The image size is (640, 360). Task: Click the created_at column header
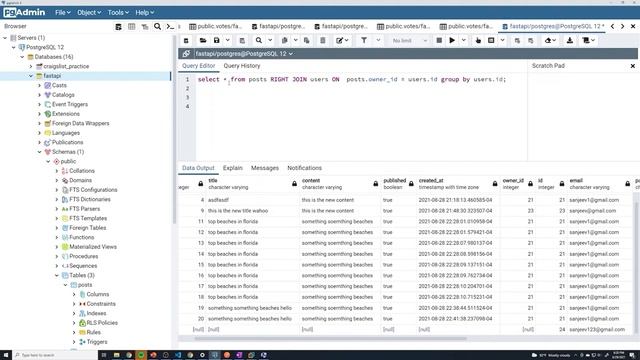pyautogui.click(x=459, y=184)
